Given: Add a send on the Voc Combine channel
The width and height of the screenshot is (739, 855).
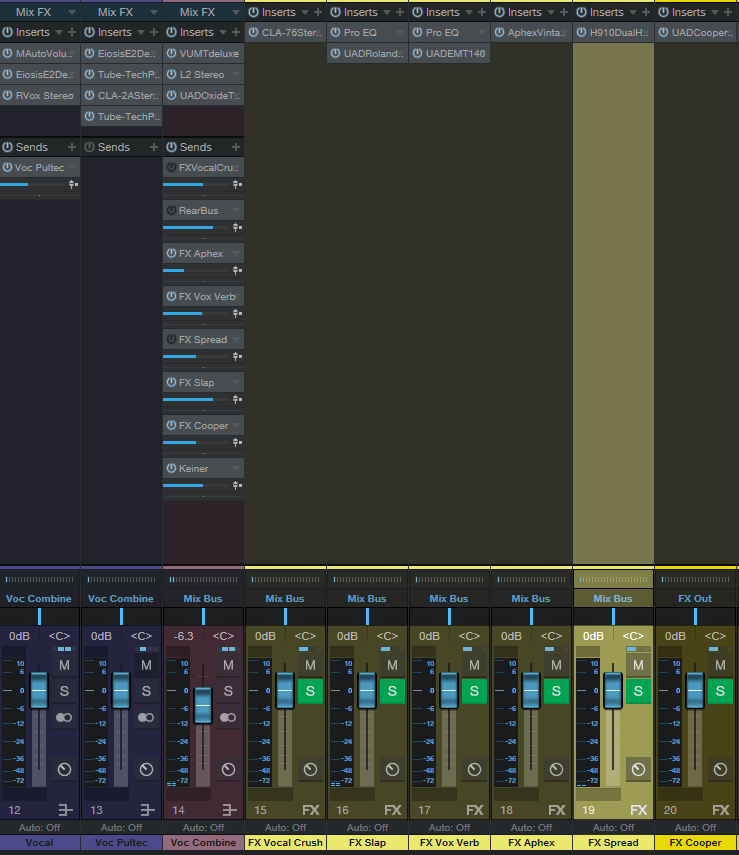Looking at the screenshot, I should tap(236, 147).
